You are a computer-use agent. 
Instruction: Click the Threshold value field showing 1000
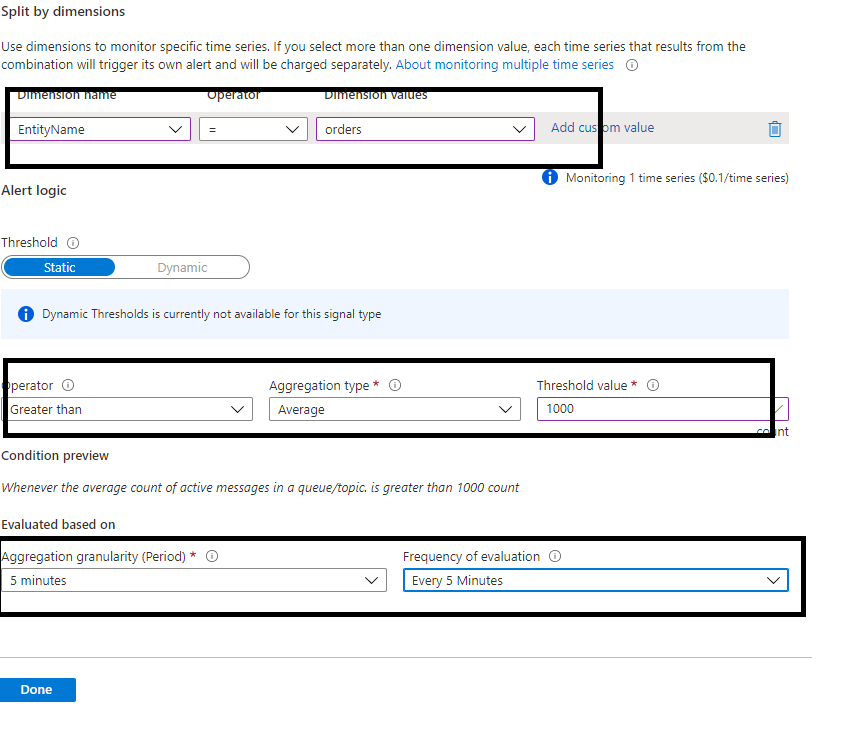coord(650,409)
